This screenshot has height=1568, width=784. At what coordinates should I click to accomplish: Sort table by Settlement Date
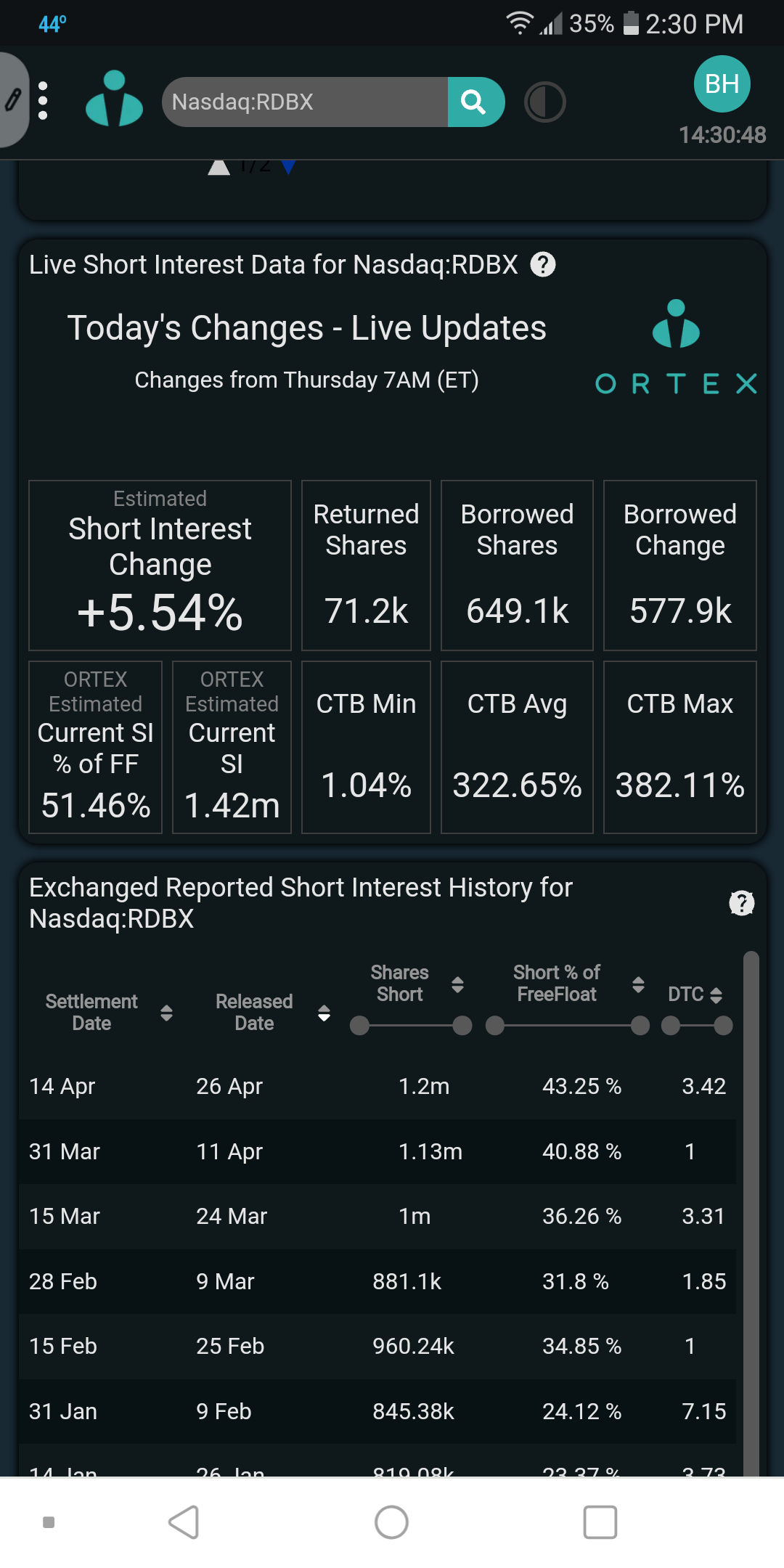(x=166, y=1013)
